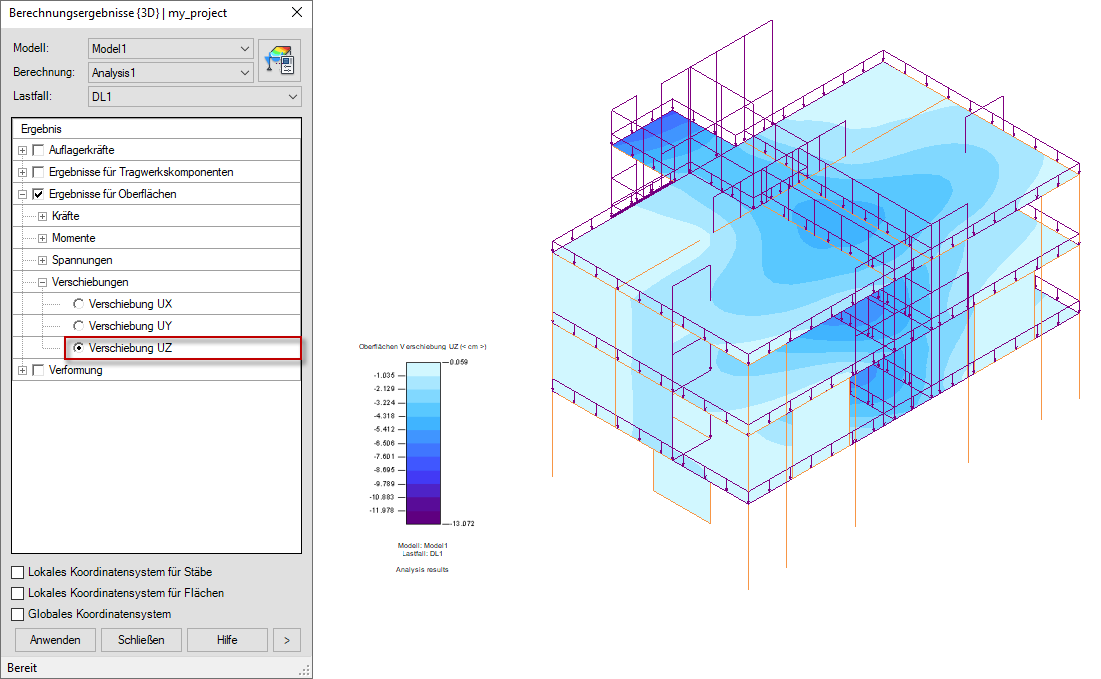Screen dimensions: 1101x679
Task: Select Verschiebung UX radio button
Action: tap(79, 304)
